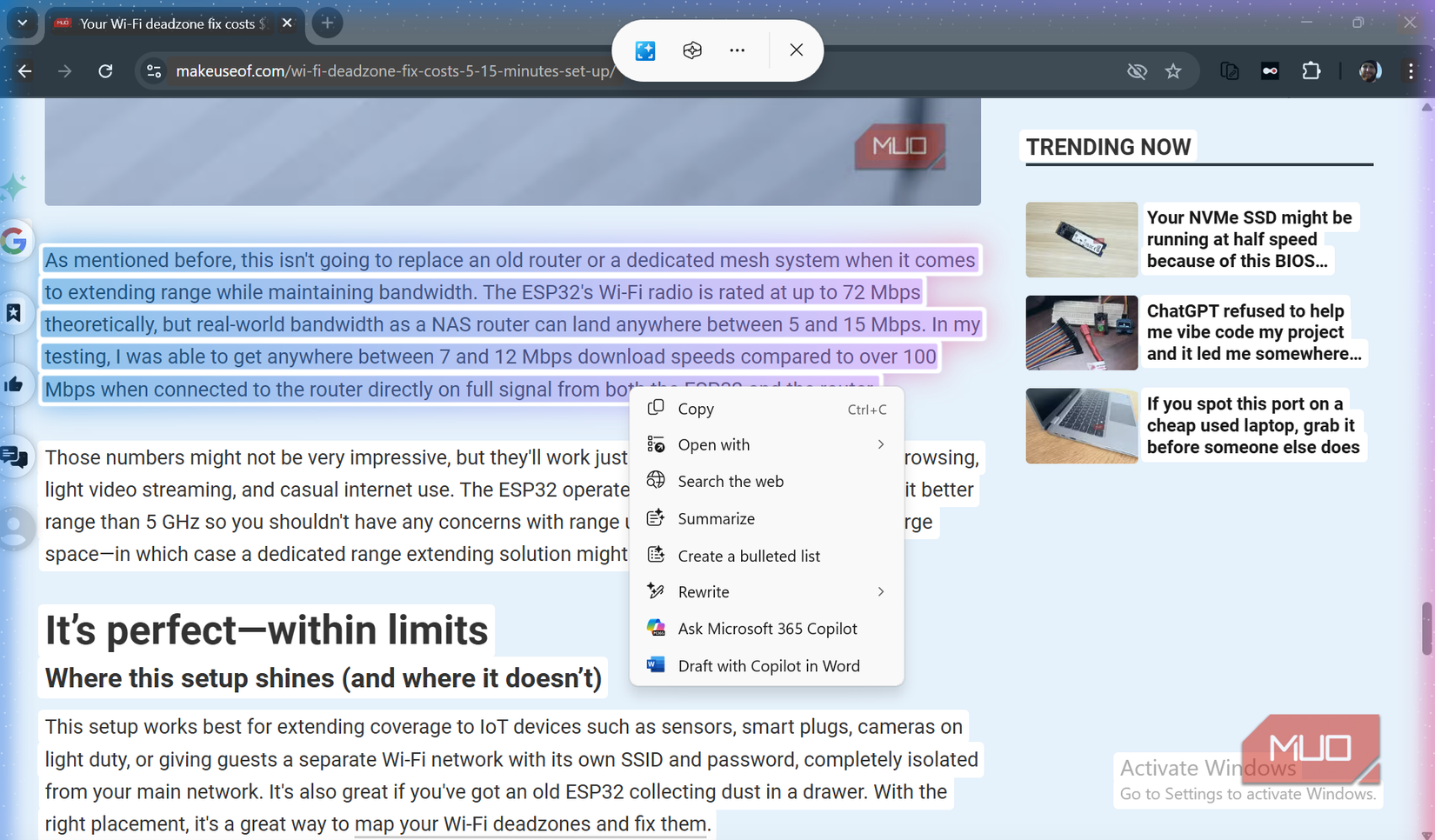This screenshot has width=1435, height=840.
Task: Open the Chrome profile avatar
Action: pyautogui.click(x=1370, y=71)
